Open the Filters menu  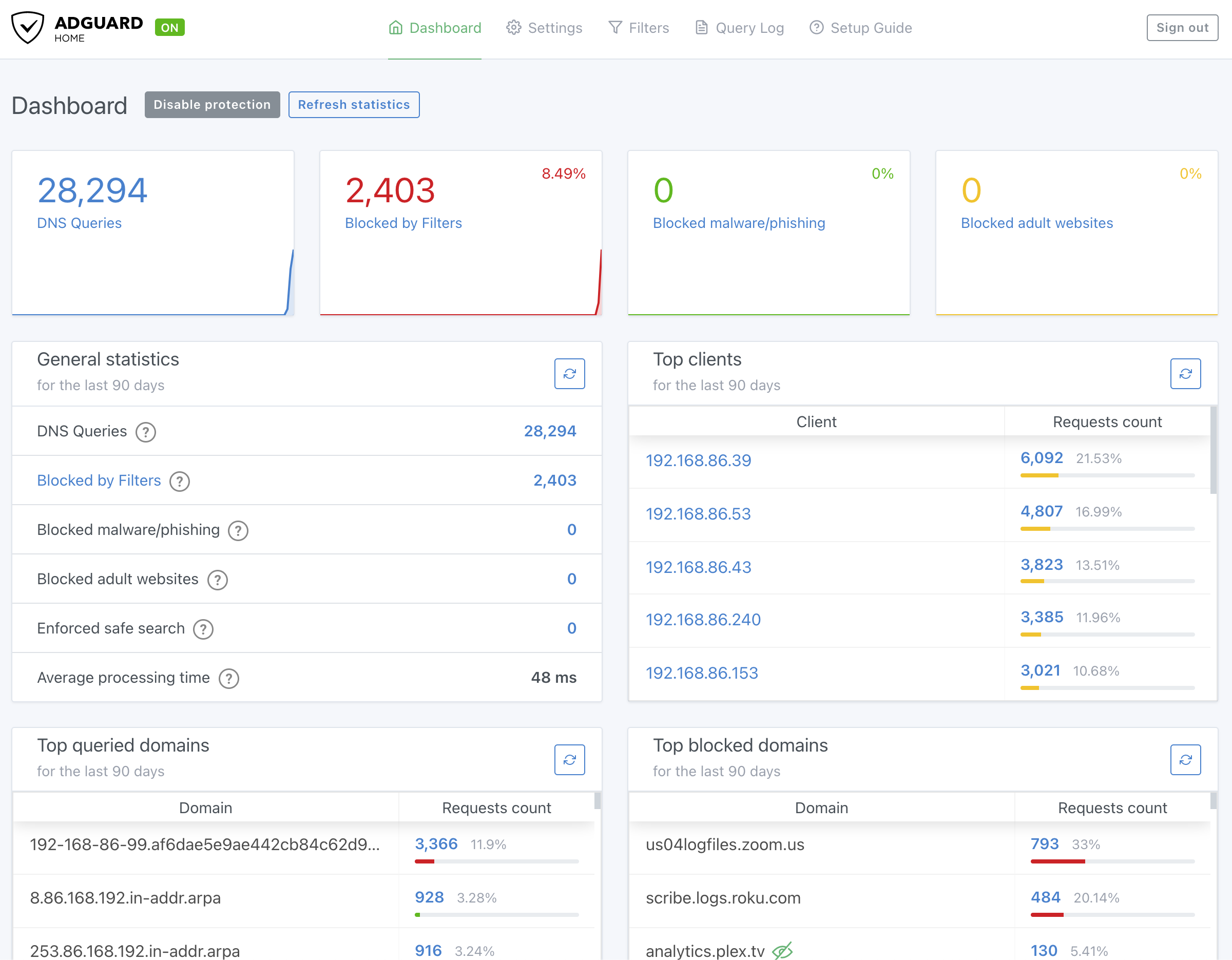pyautogui.click(x=639, y=28)
